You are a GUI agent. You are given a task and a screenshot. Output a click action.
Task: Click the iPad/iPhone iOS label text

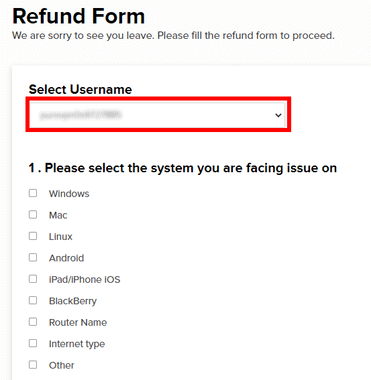84,279
